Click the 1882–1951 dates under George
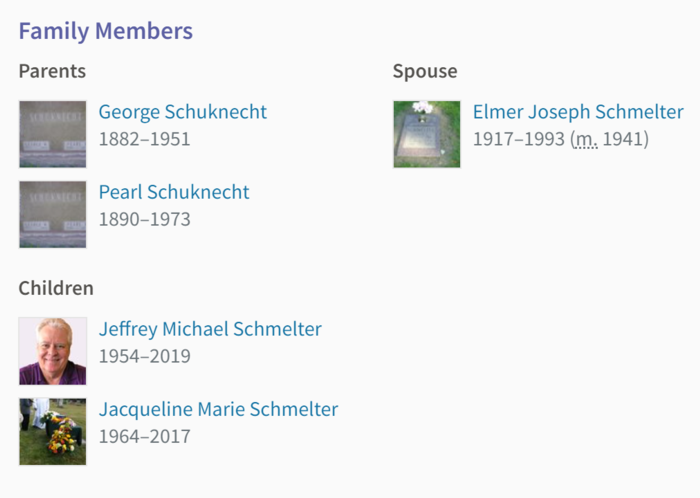Viewport: 700px width, 498px height. tap(144, 139)
